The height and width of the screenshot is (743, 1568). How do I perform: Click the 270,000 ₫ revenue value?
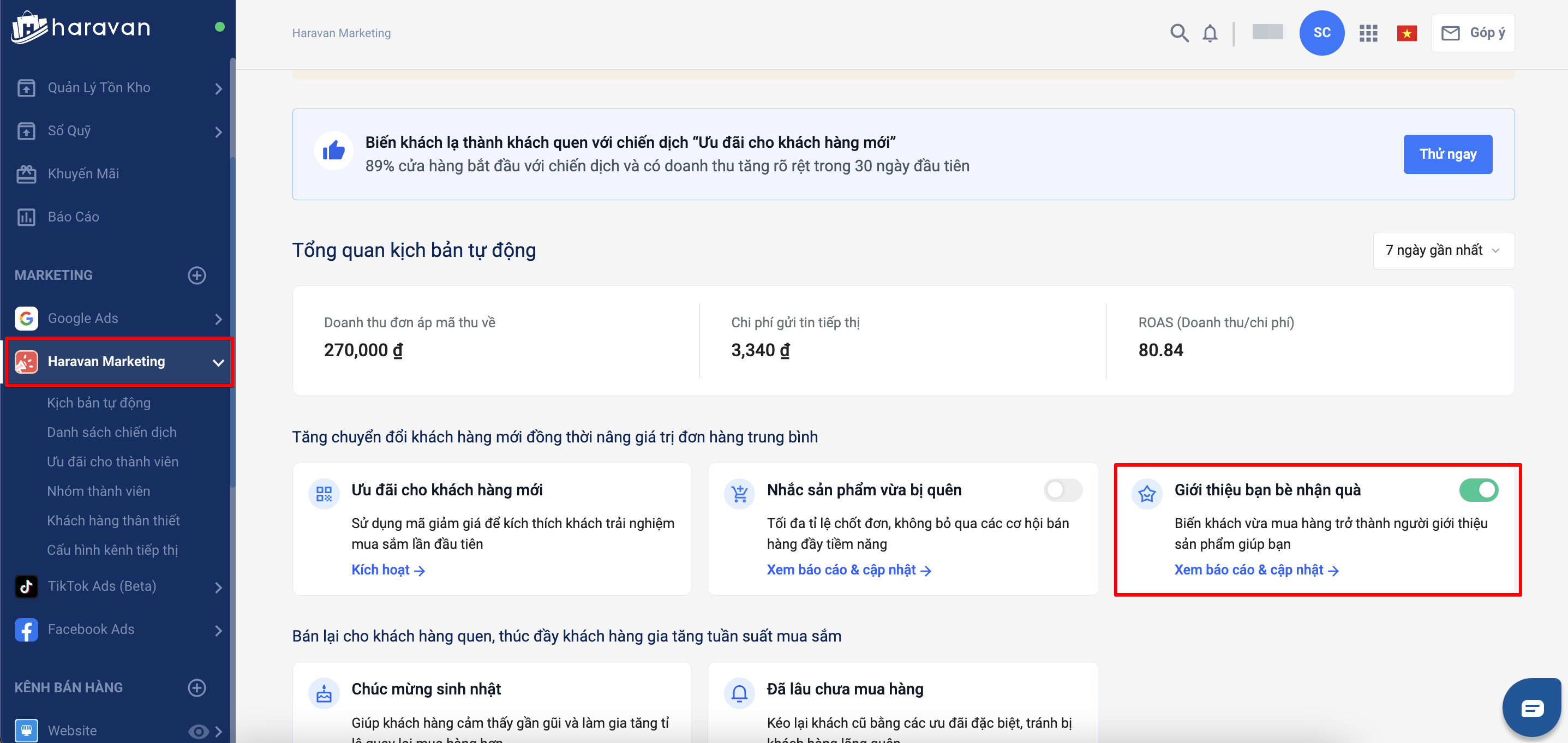[363, 351]
